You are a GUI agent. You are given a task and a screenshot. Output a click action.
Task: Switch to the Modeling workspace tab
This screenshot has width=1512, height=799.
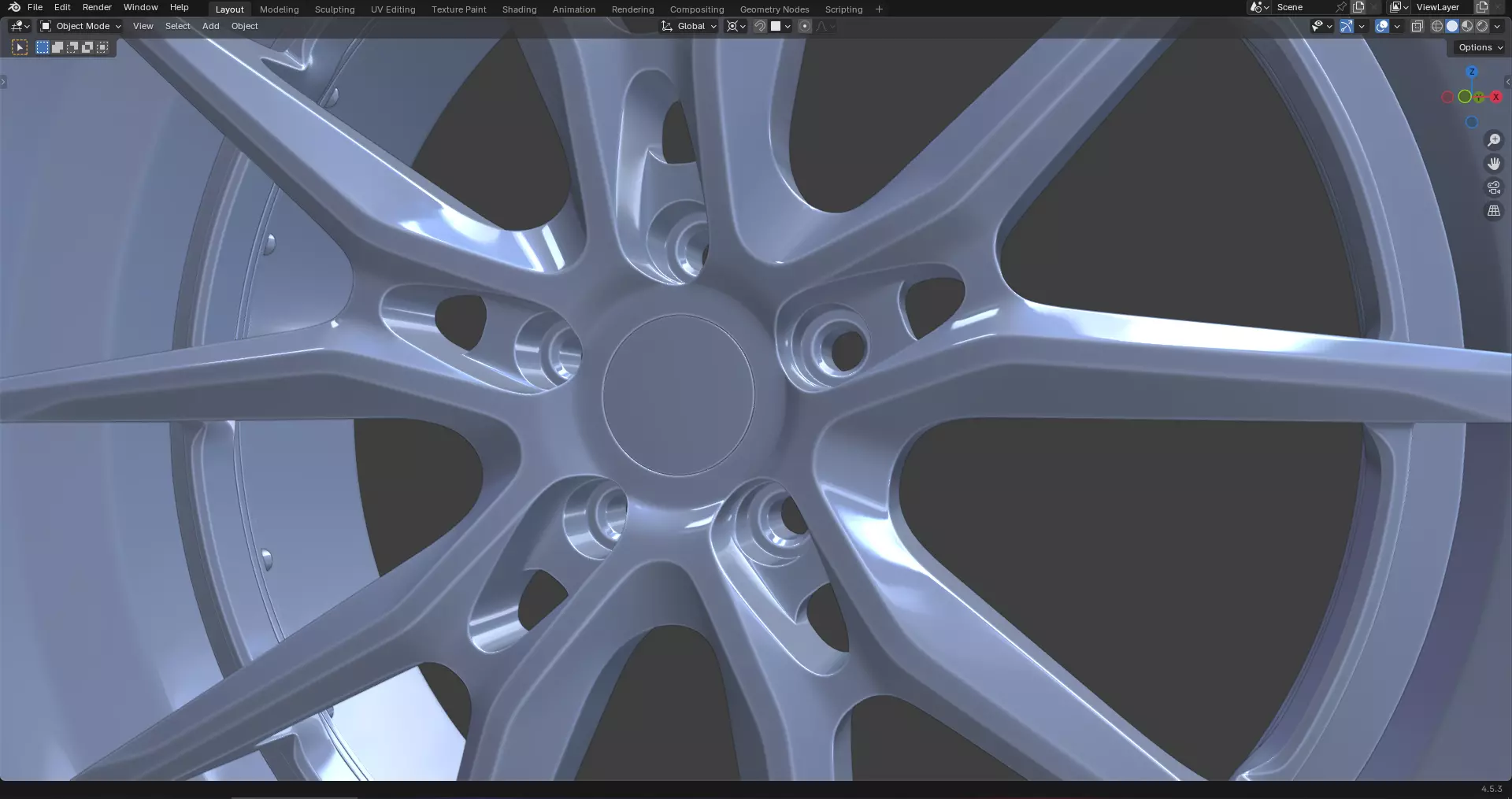280,9
